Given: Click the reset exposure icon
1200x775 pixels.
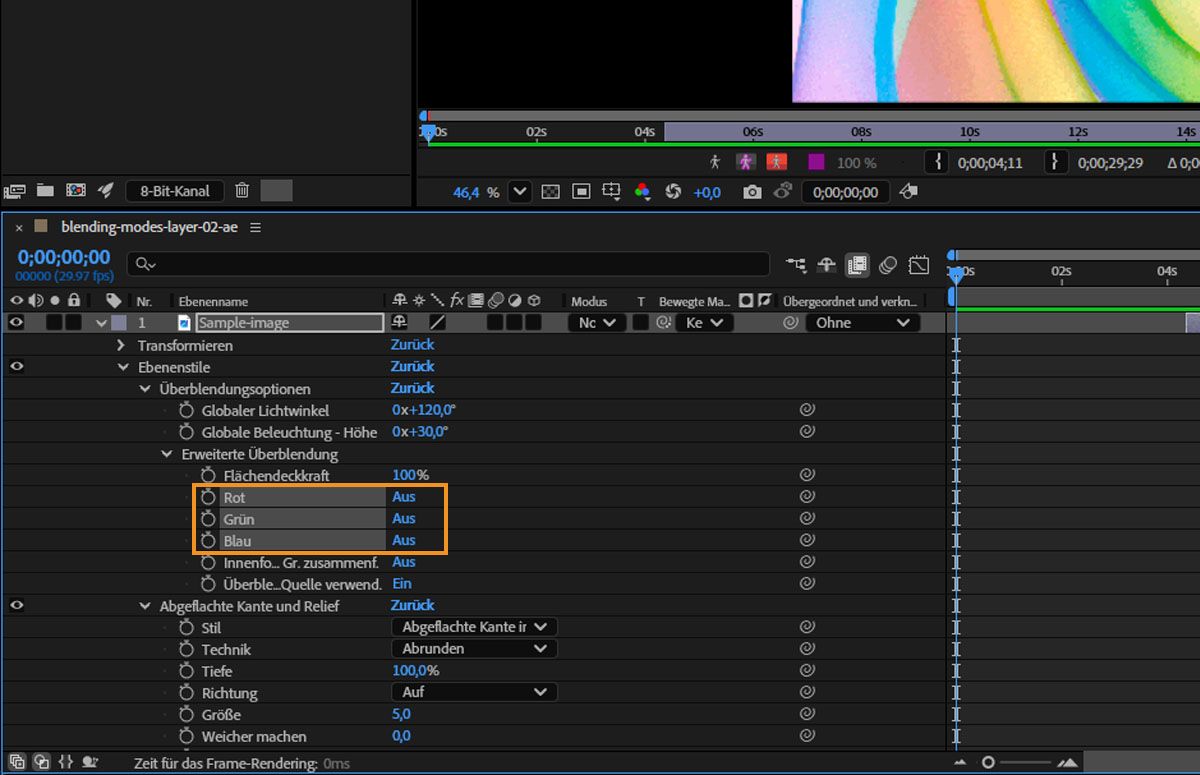Looking at the screenshot, I should (x=673, y=192).
